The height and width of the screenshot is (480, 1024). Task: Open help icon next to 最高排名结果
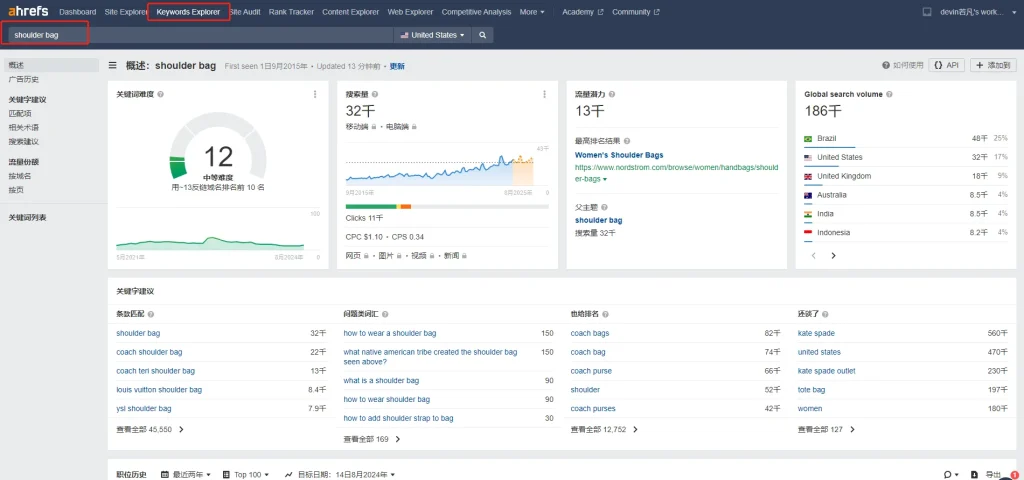[627, 140]
